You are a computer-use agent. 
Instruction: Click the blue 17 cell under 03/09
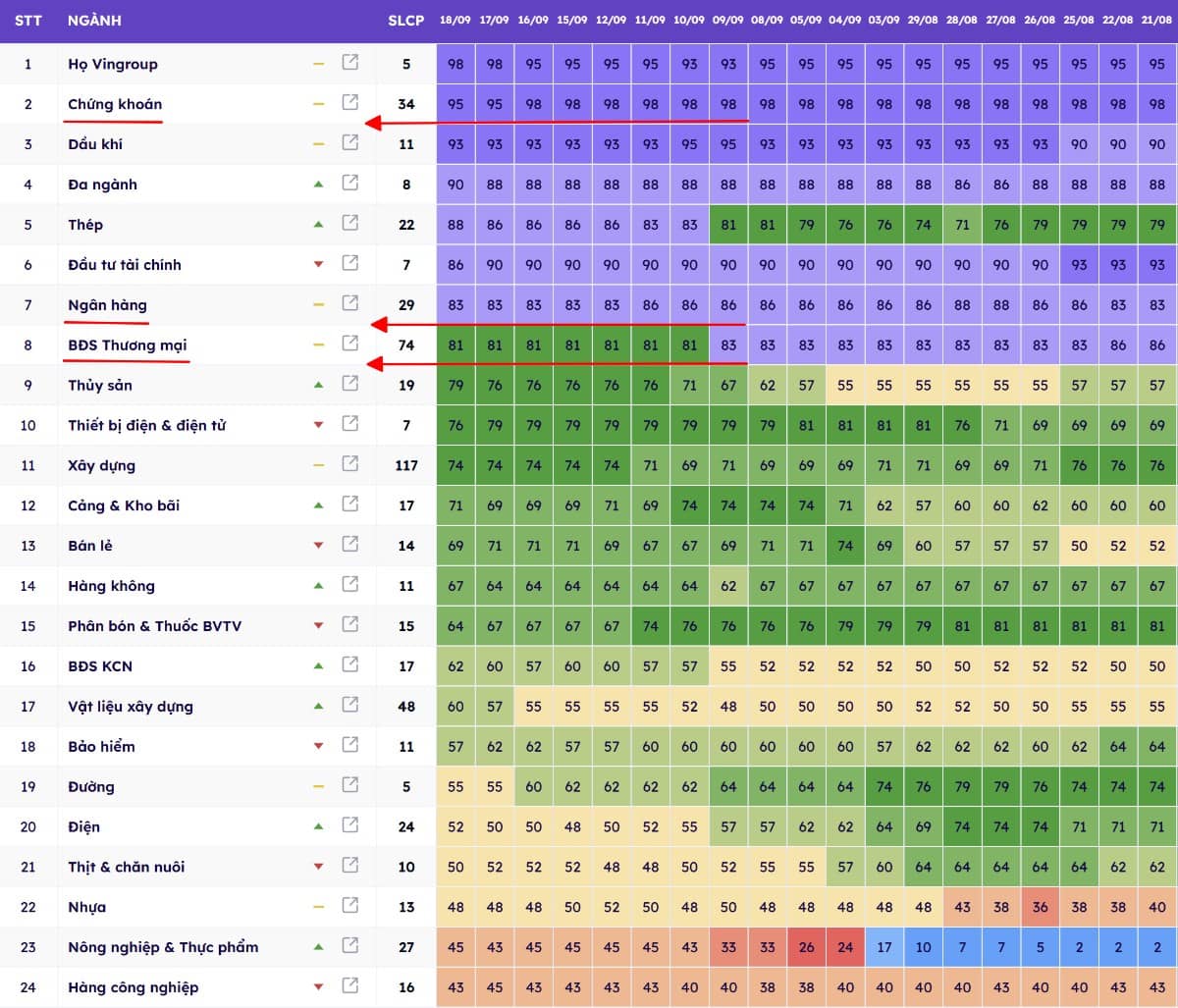(x=884, y=947)
